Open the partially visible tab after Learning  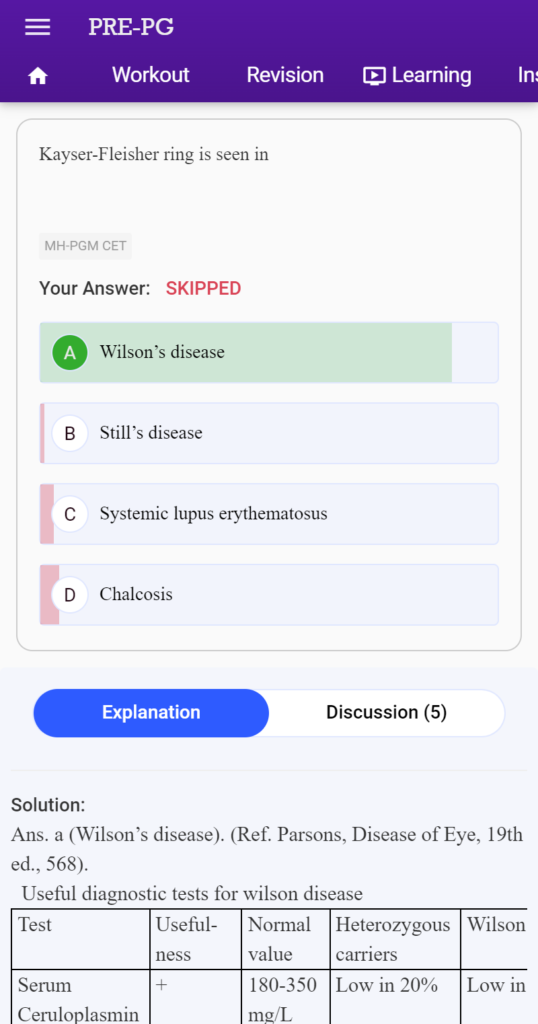pos(528,75)
